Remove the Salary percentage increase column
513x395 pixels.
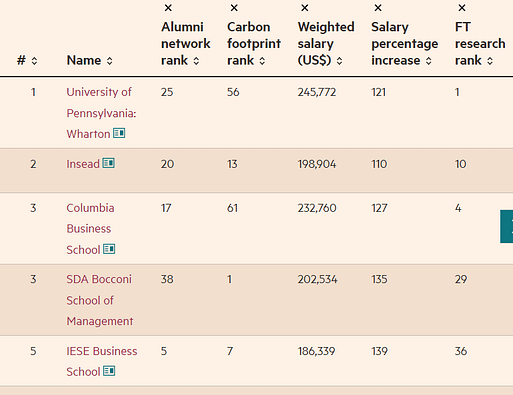pyautogui.click(x=378, y=8)
